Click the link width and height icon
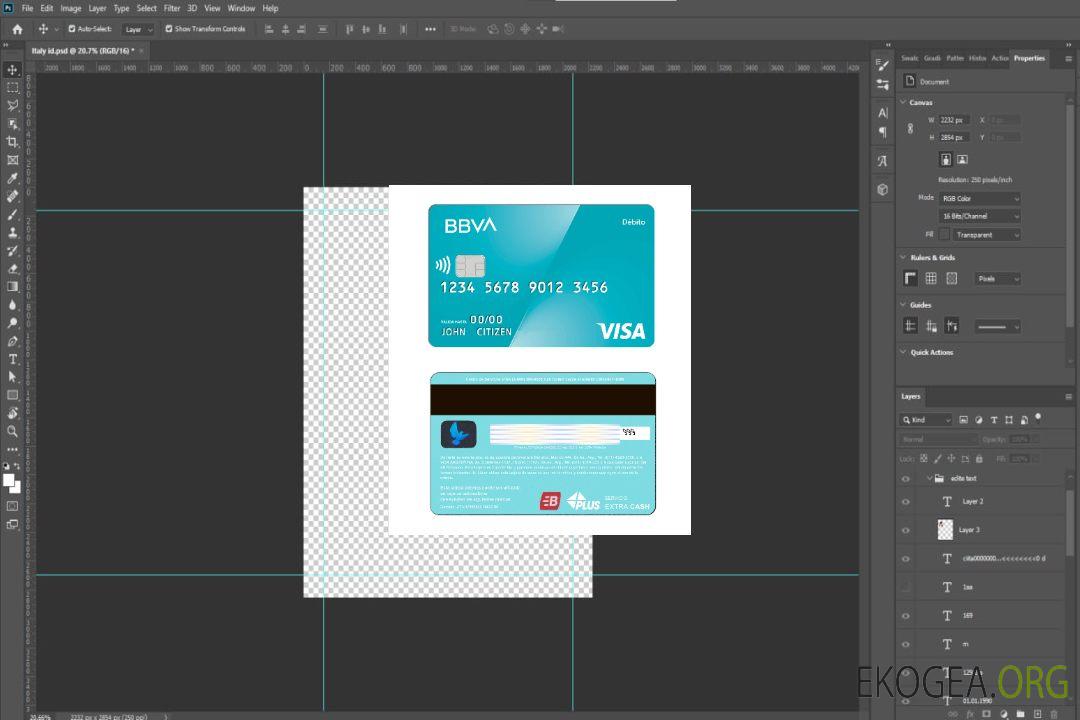 pos(911,129)
